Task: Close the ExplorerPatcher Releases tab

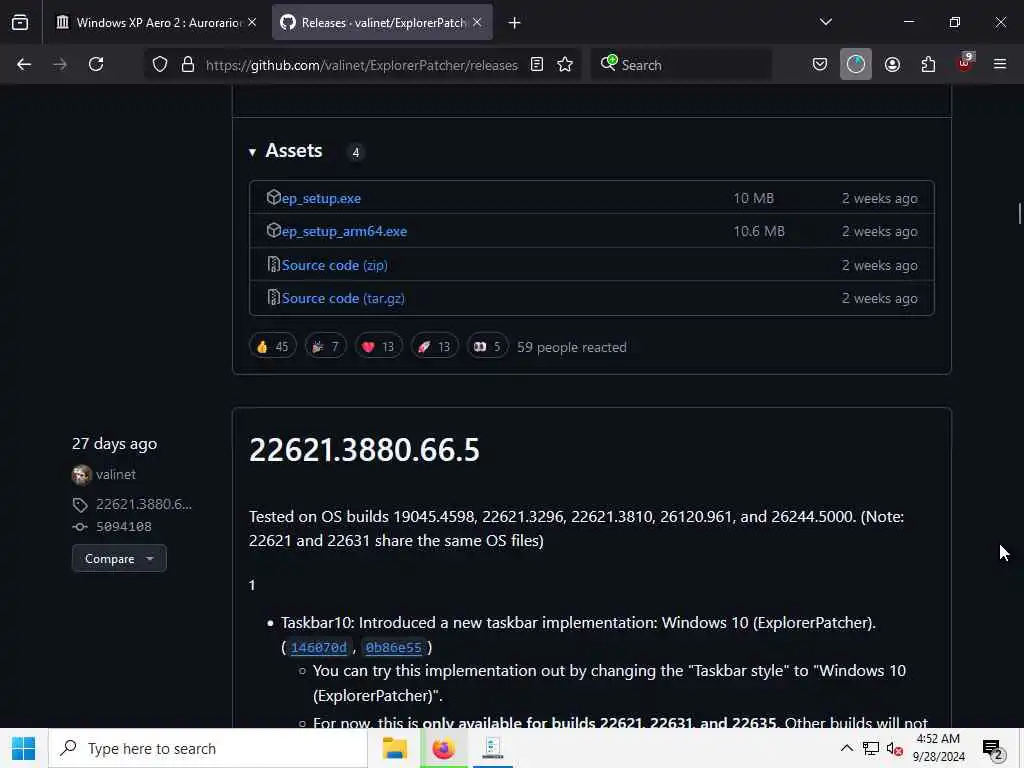Action: point(477,22)
